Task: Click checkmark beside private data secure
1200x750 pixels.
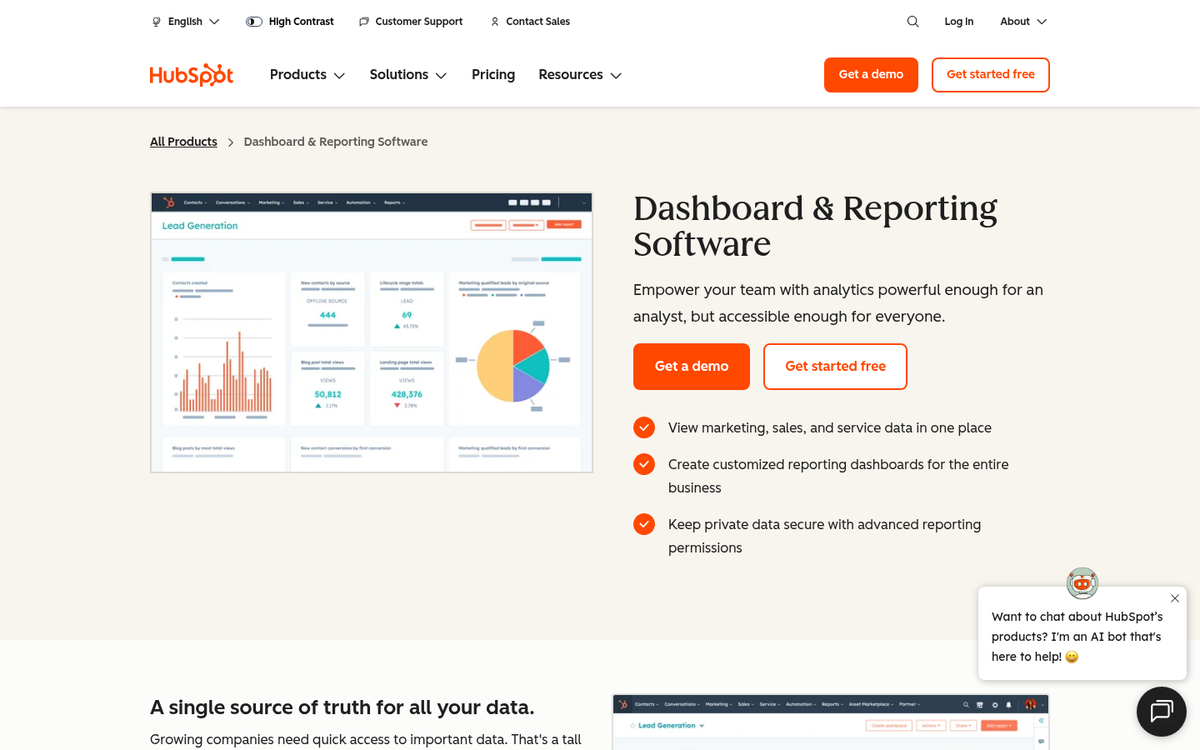Action: pyautogui.click(x=644, y=524)
